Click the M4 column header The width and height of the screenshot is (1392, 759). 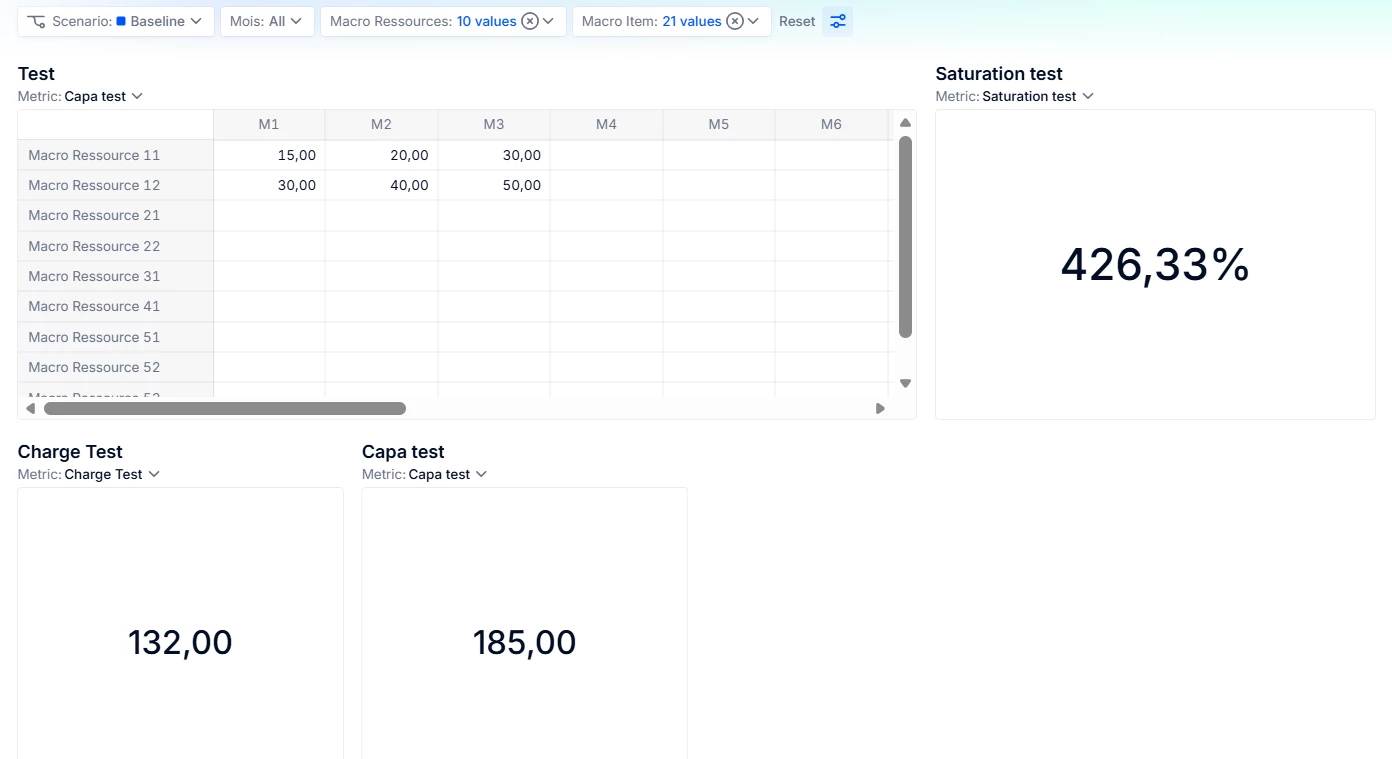[606, 124]
